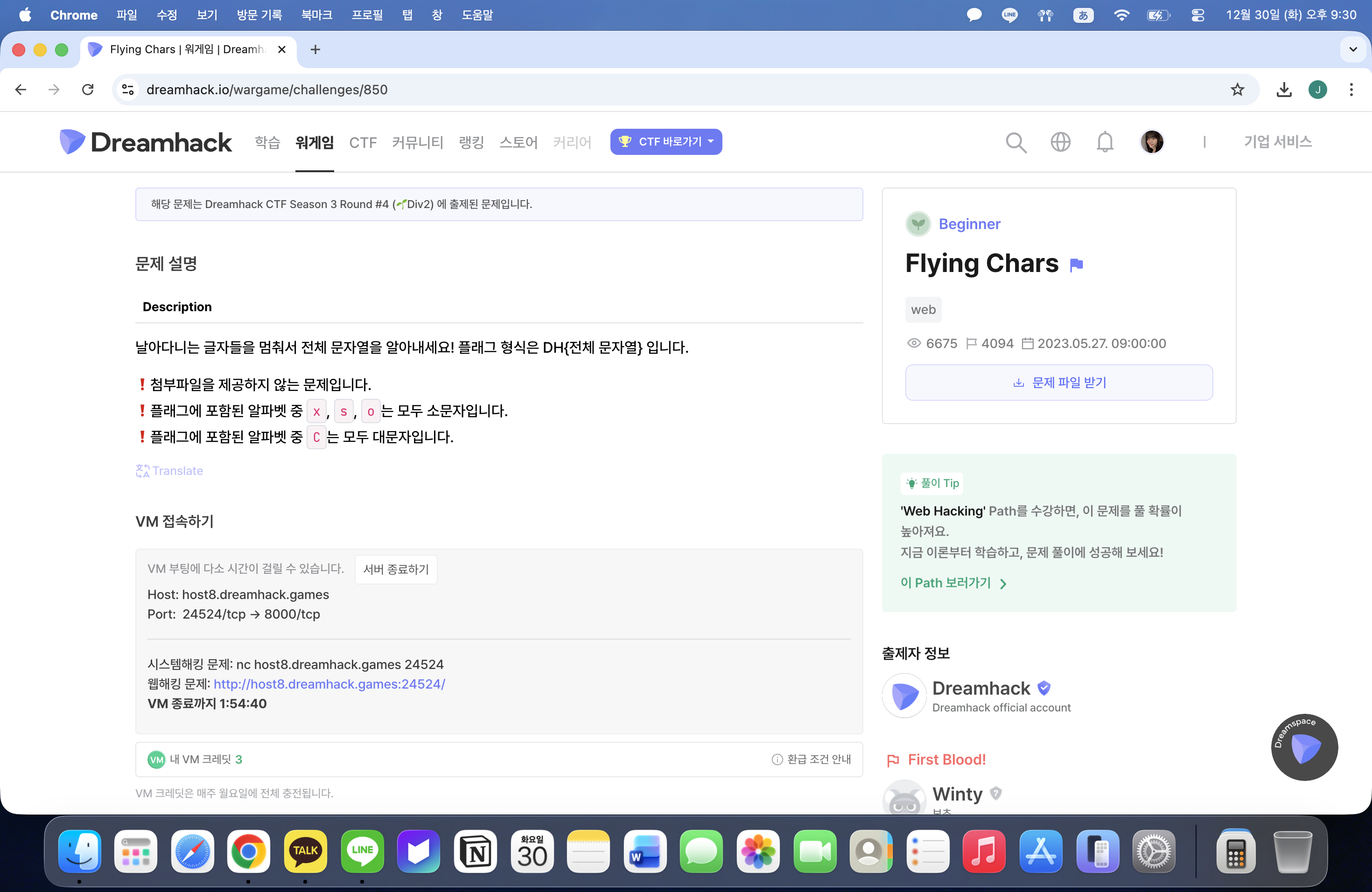1372x892 pixels.
Task: Click the 서버 종료하기 button
Action: (395, 569)
